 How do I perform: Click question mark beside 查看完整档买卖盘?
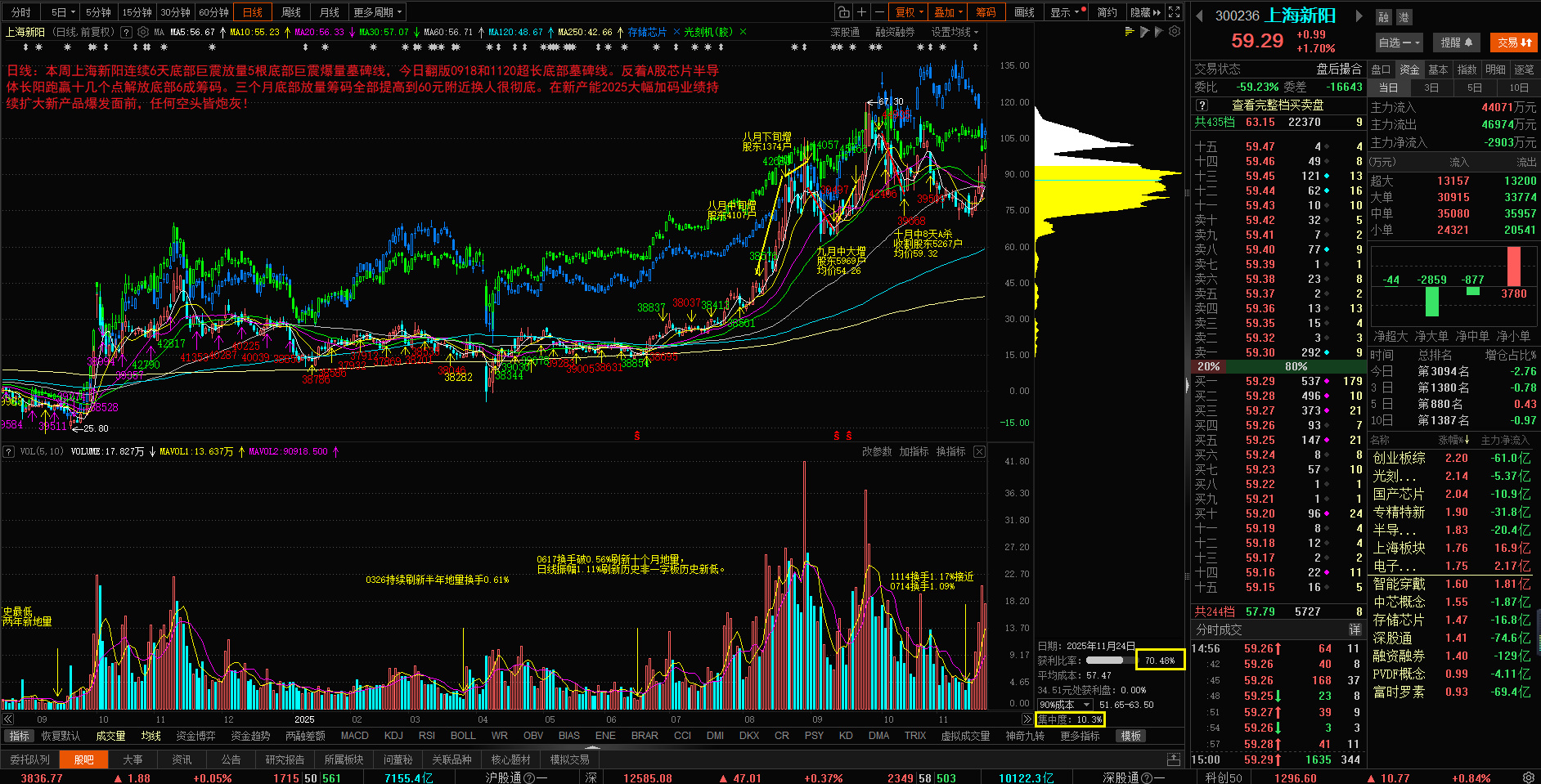coord(1202,105)
